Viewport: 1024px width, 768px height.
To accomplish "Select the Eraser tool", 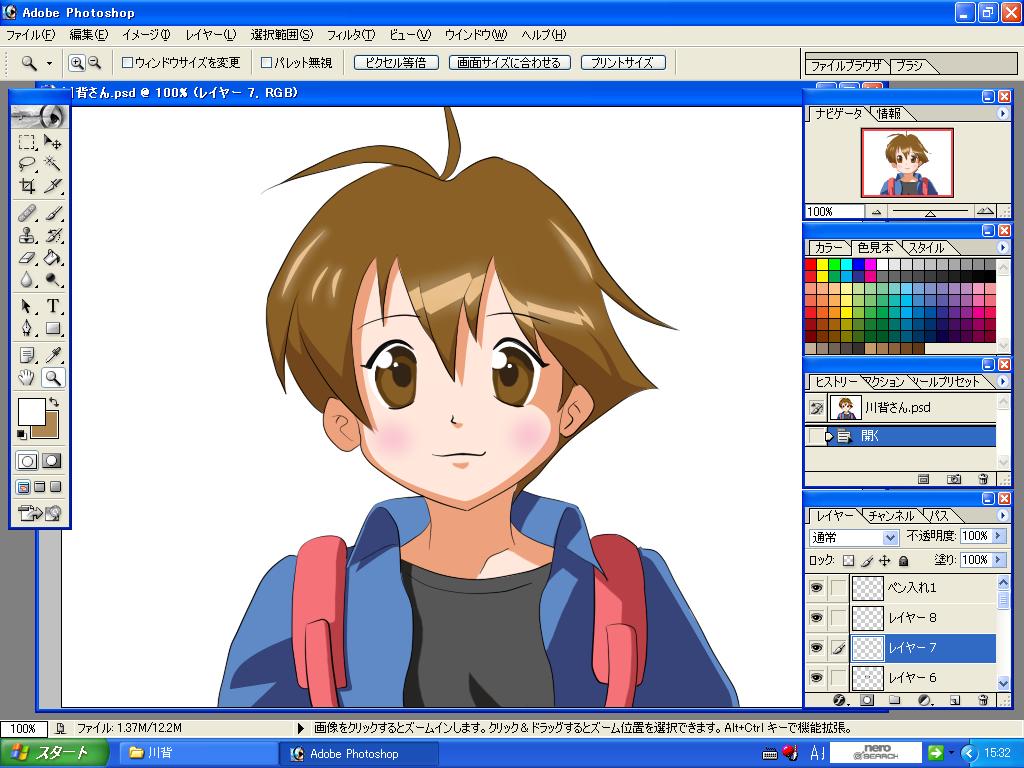I will 27,257.
